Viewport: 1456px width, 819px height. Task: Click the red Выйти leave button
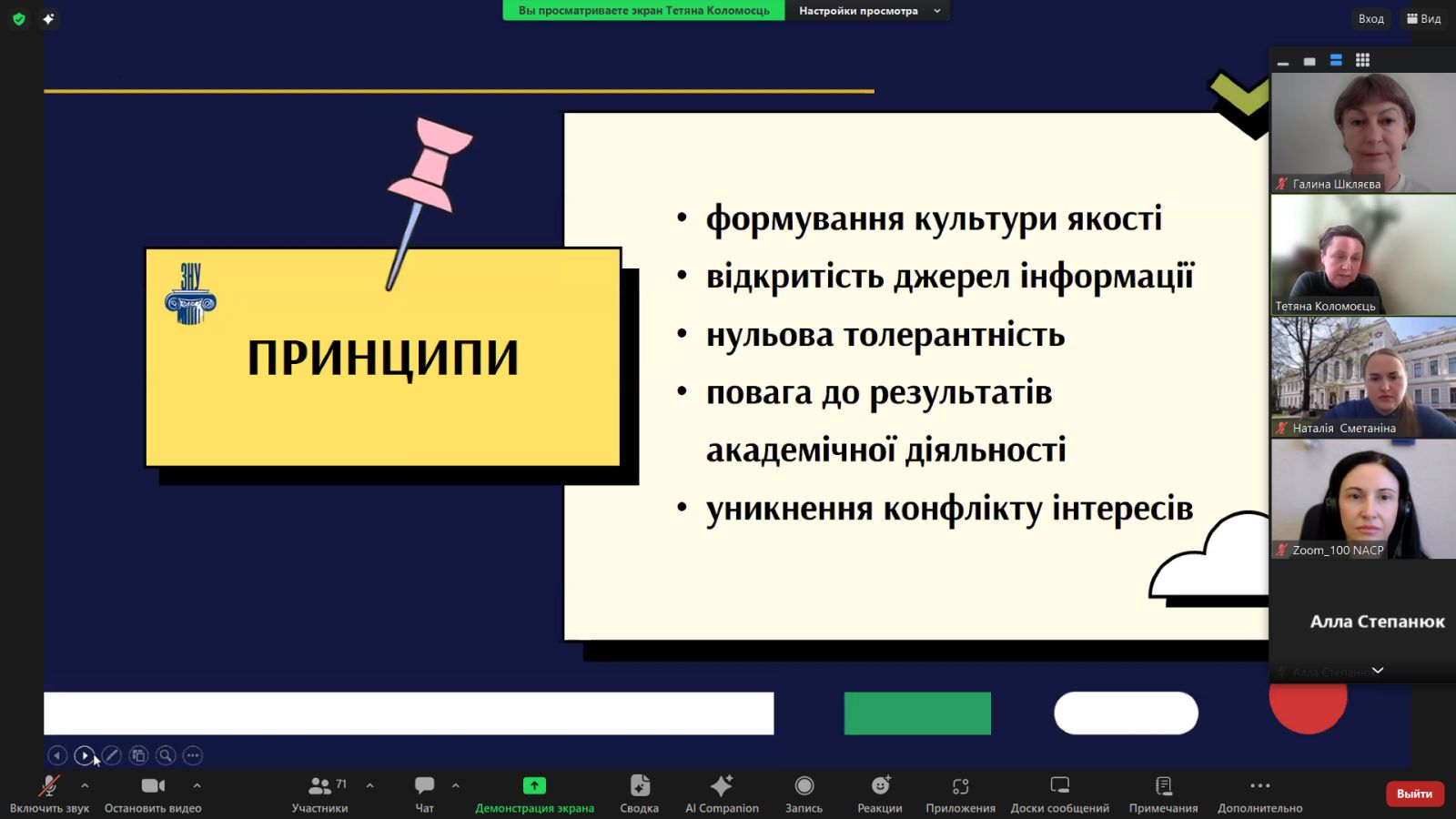tap(1414, 794)
